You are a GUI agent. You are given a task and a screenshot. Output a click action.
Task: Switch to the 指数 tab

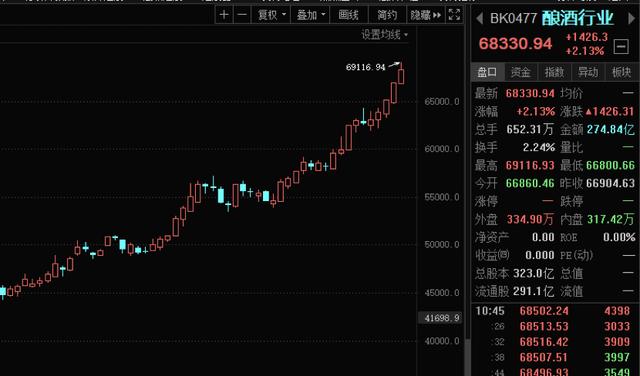coord(554,72)
